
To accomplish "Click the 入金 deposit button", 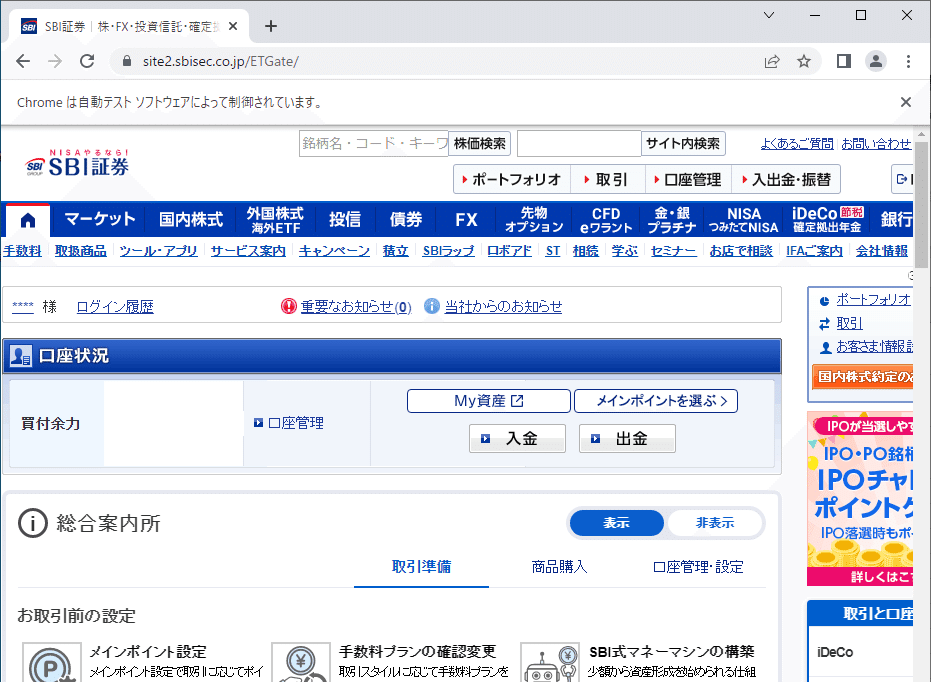I will click(x=517, y=439).
